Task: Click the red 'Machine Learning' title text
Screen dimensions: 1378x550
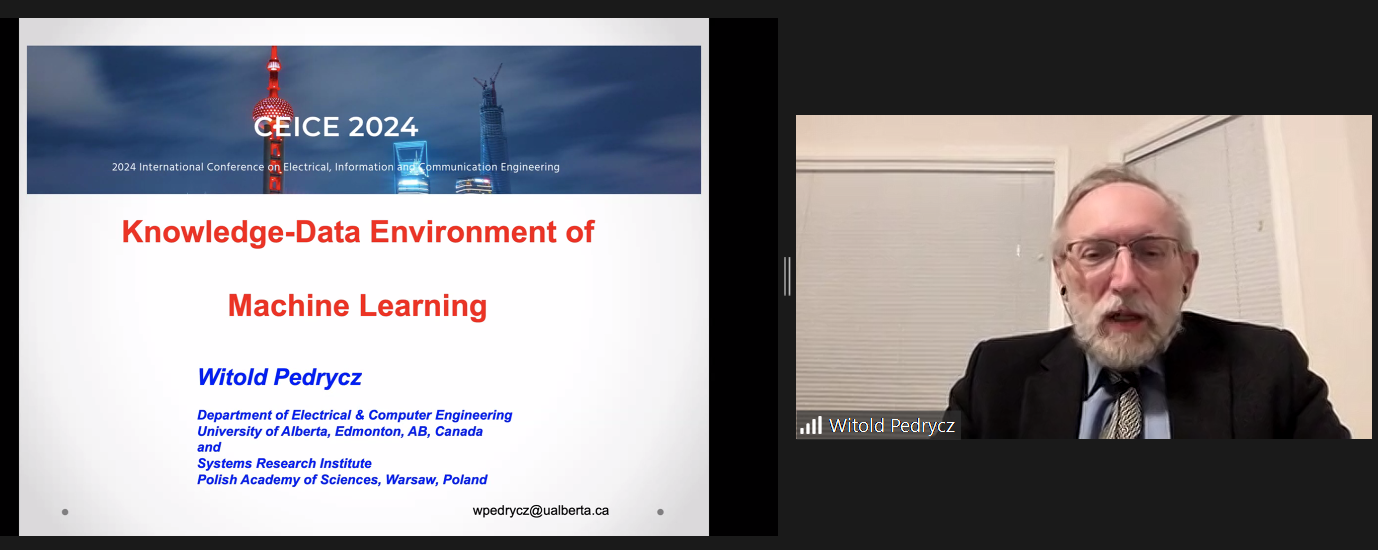Action: 357,305
